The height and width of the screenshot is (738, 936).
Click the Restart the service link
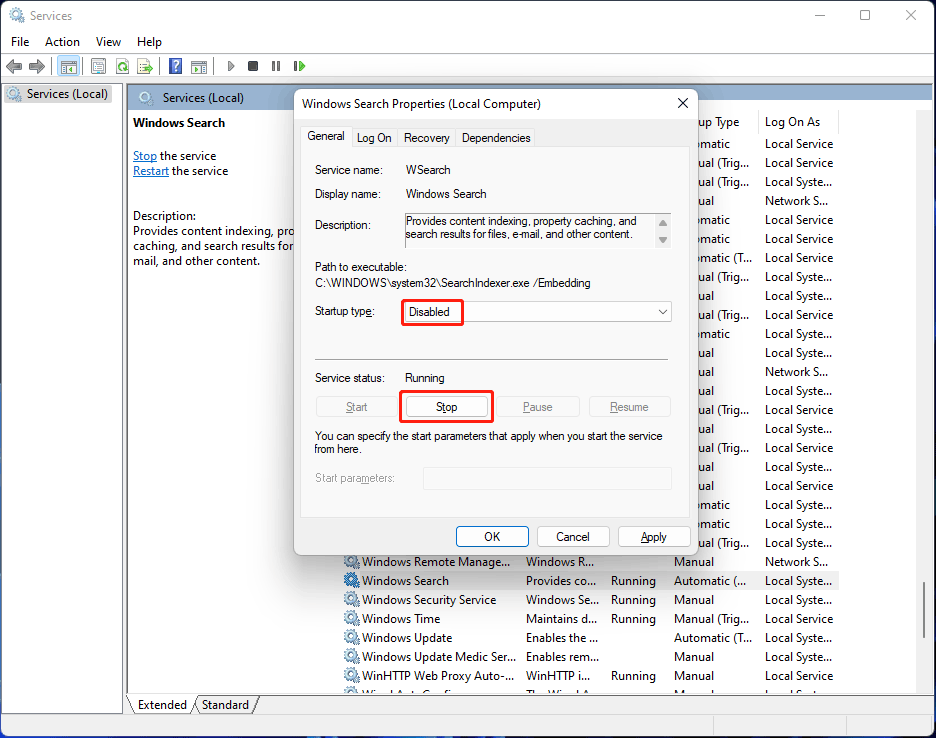tap(150, 170)
